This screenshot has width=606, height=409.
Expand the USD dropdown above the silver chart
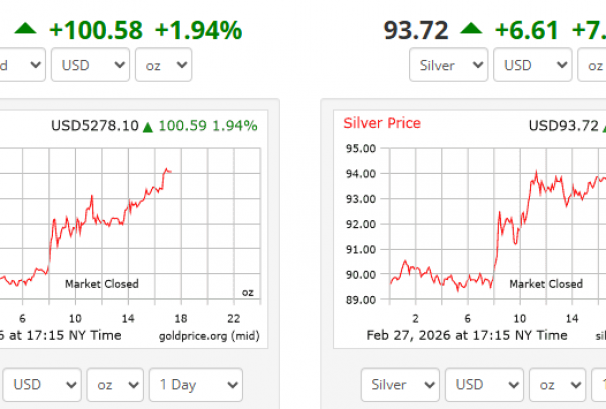coord(530,66)
